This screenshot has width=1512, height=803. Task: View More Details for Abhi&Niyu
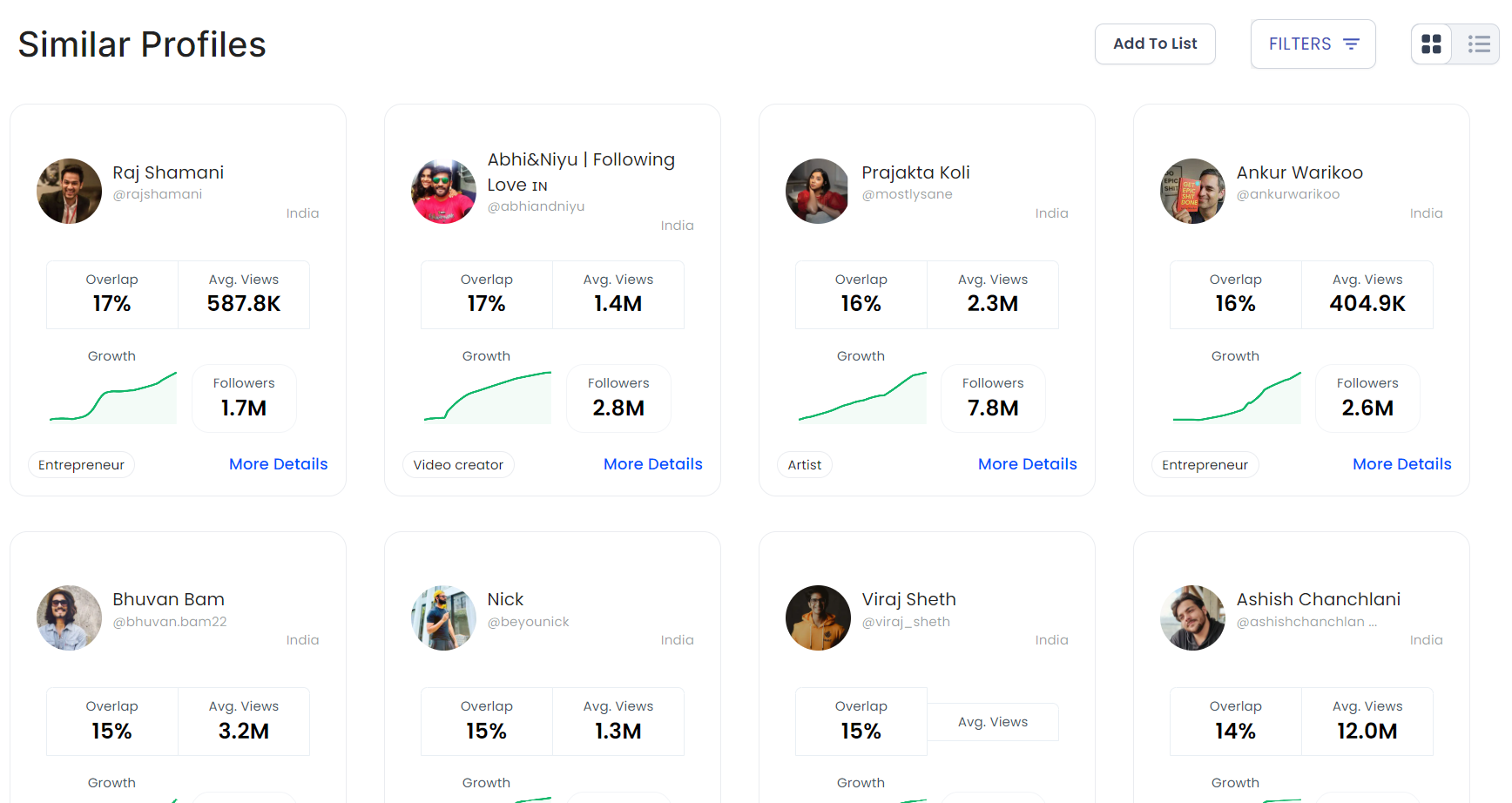(x=652, y=464)
